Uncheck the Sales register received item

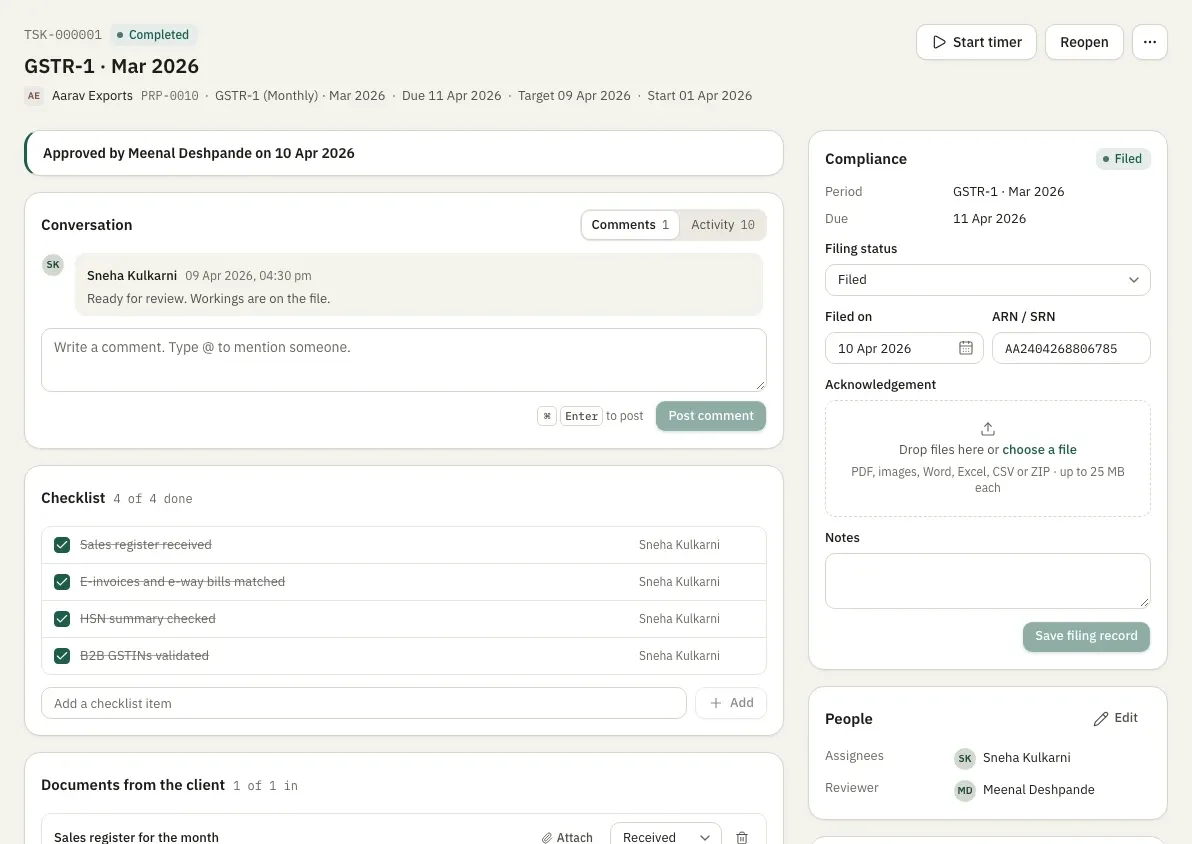click(62, 545)
